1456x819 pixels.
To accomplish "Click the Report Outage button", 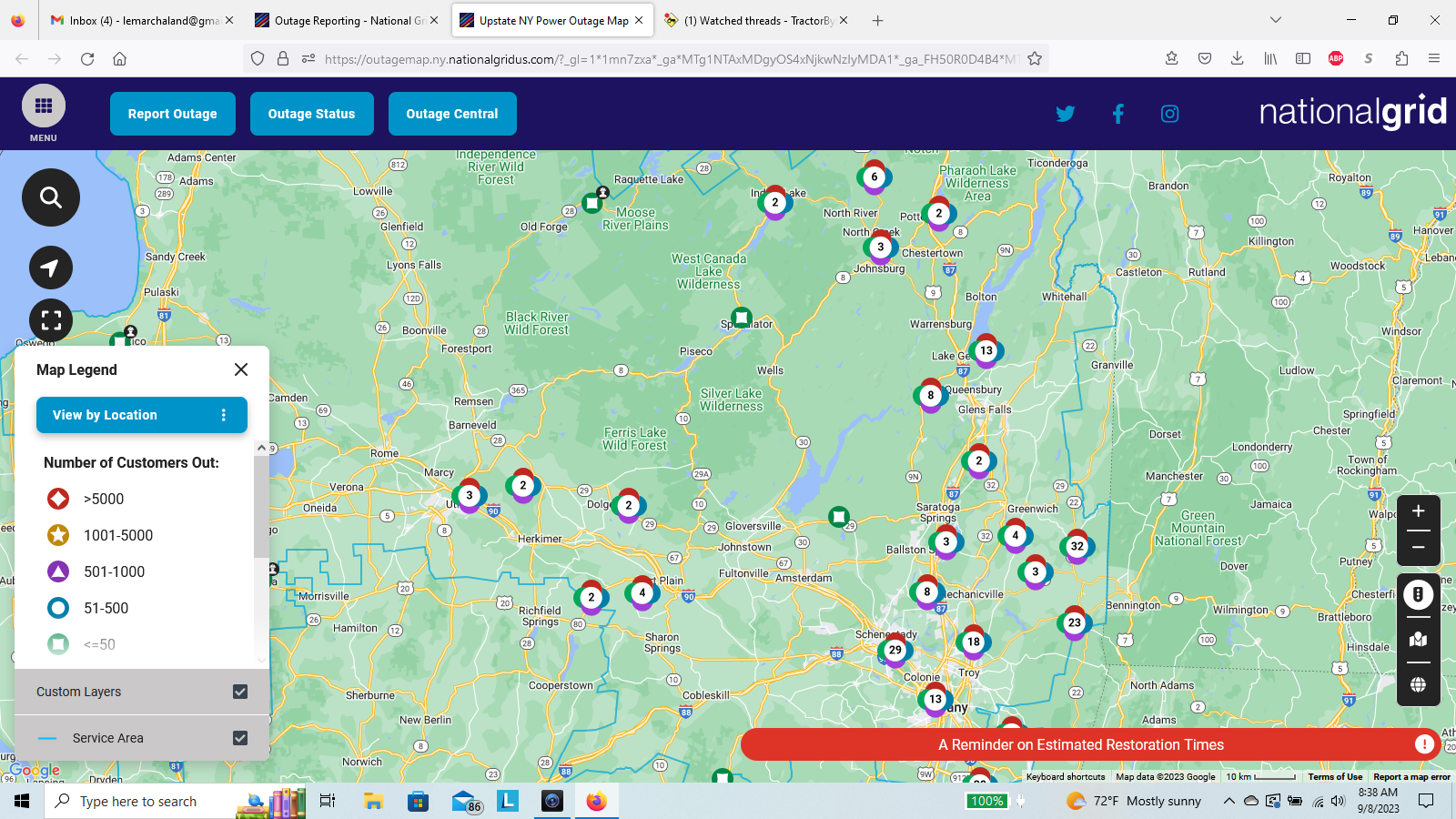I will pyautogui.click(x=173, y=114).
